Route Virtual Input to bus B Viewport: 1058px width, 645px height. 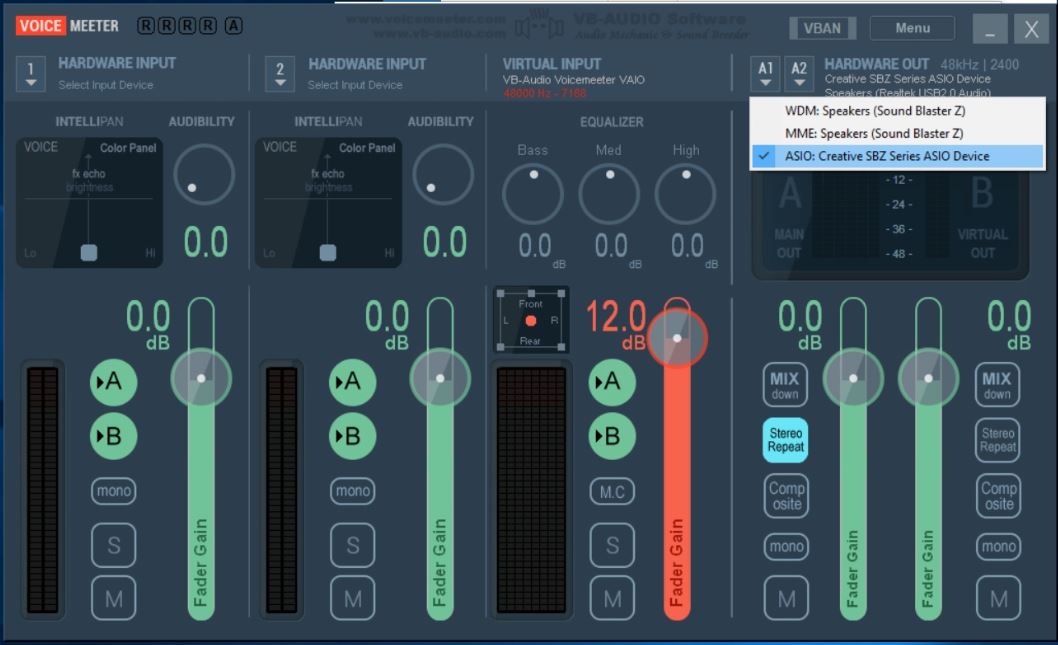click(x=611, y=436)
